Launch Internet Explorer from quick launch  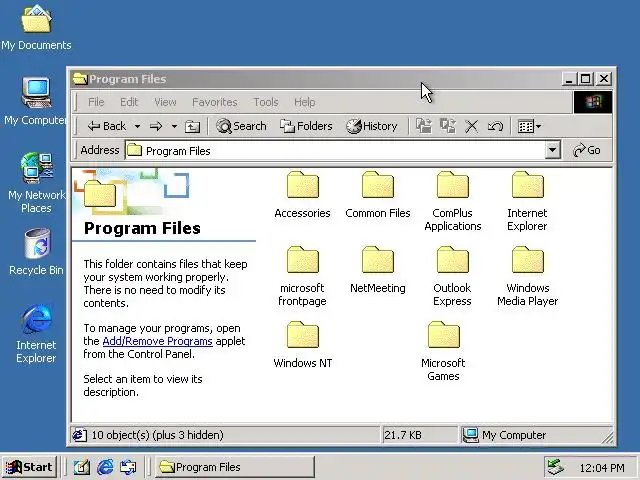pos(105,467)
